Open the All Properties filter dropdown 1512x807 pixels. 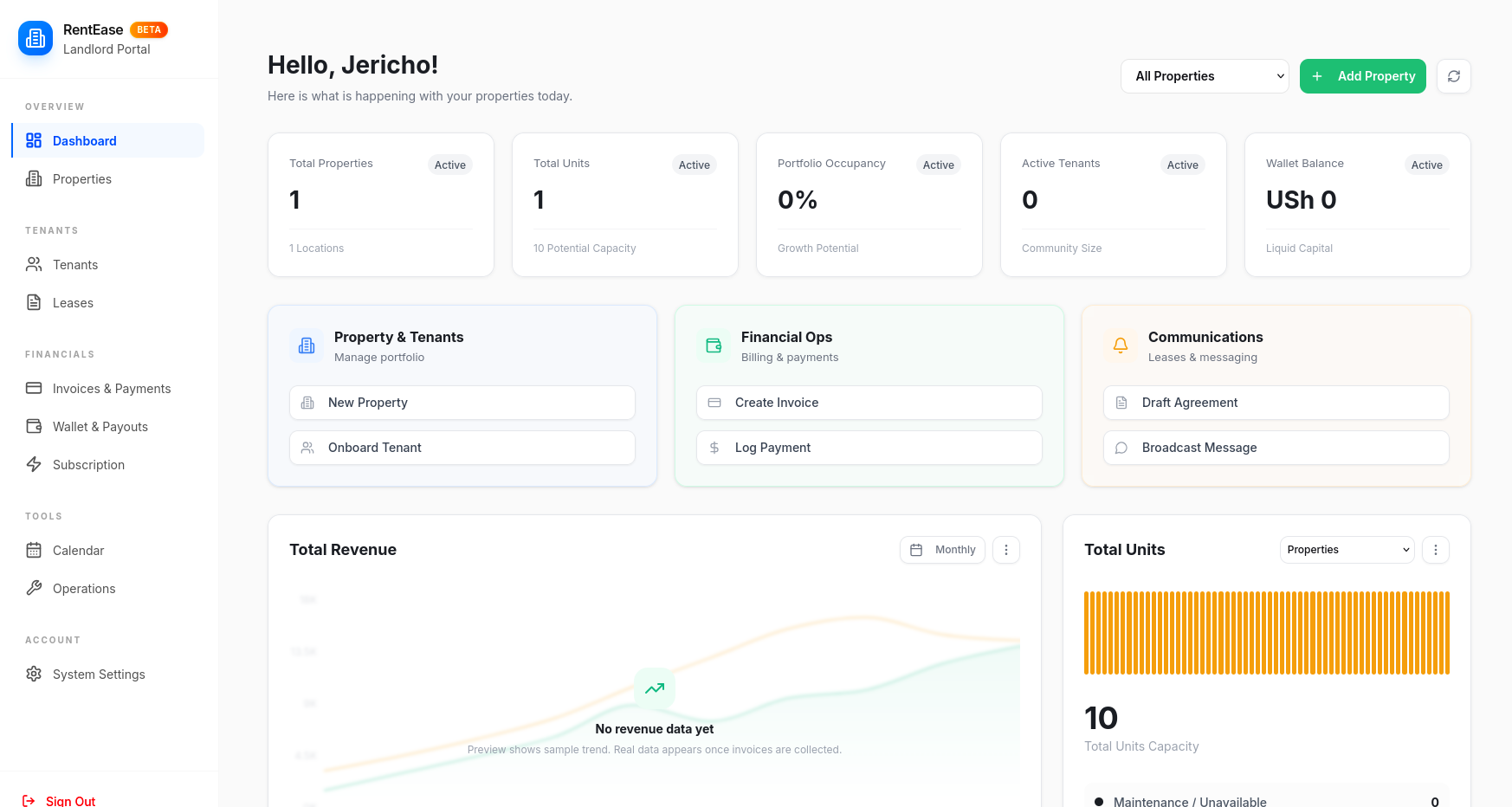point(1205,76)
